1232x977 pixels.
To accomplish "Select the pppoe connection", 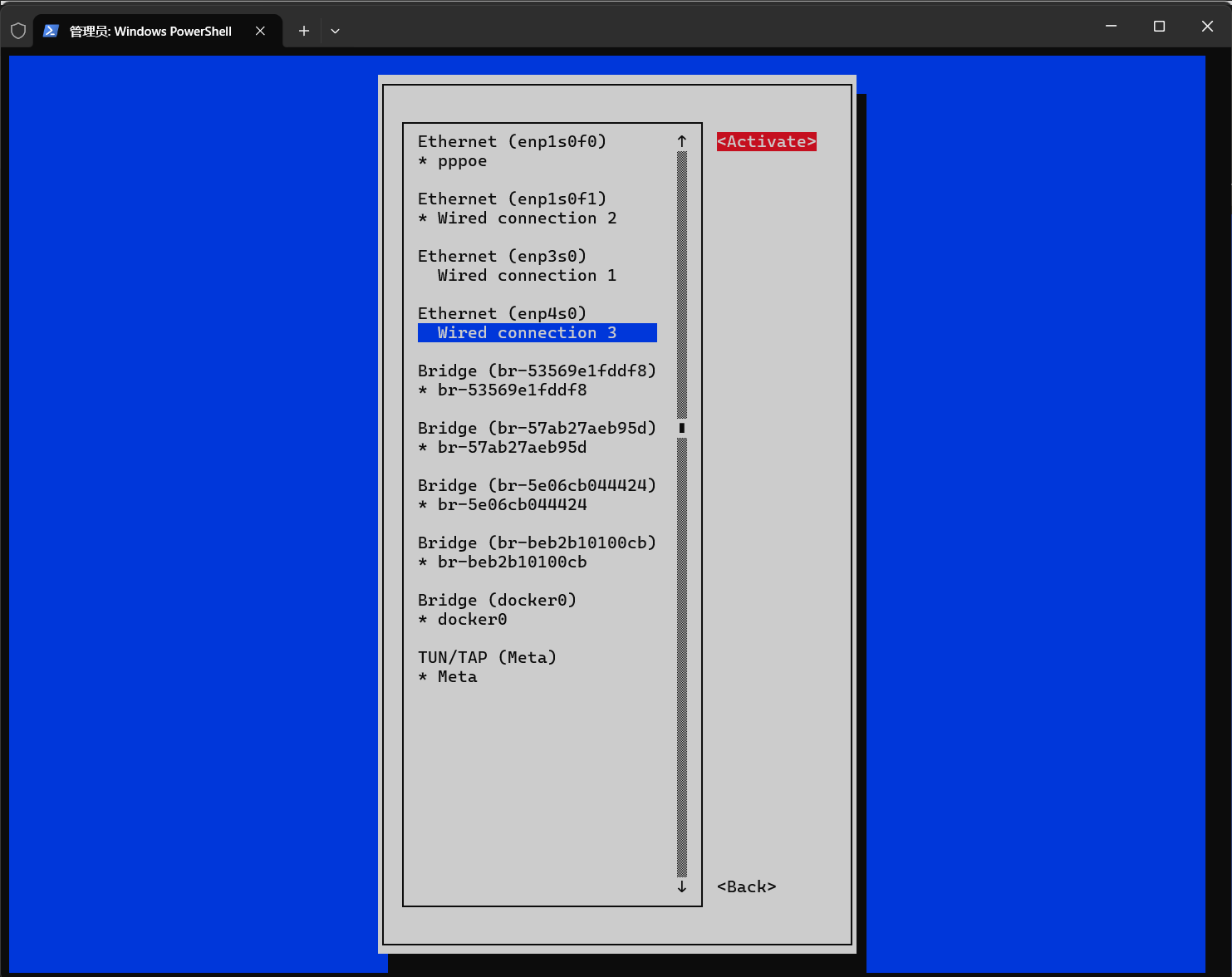I will click(x=462, y=161).
